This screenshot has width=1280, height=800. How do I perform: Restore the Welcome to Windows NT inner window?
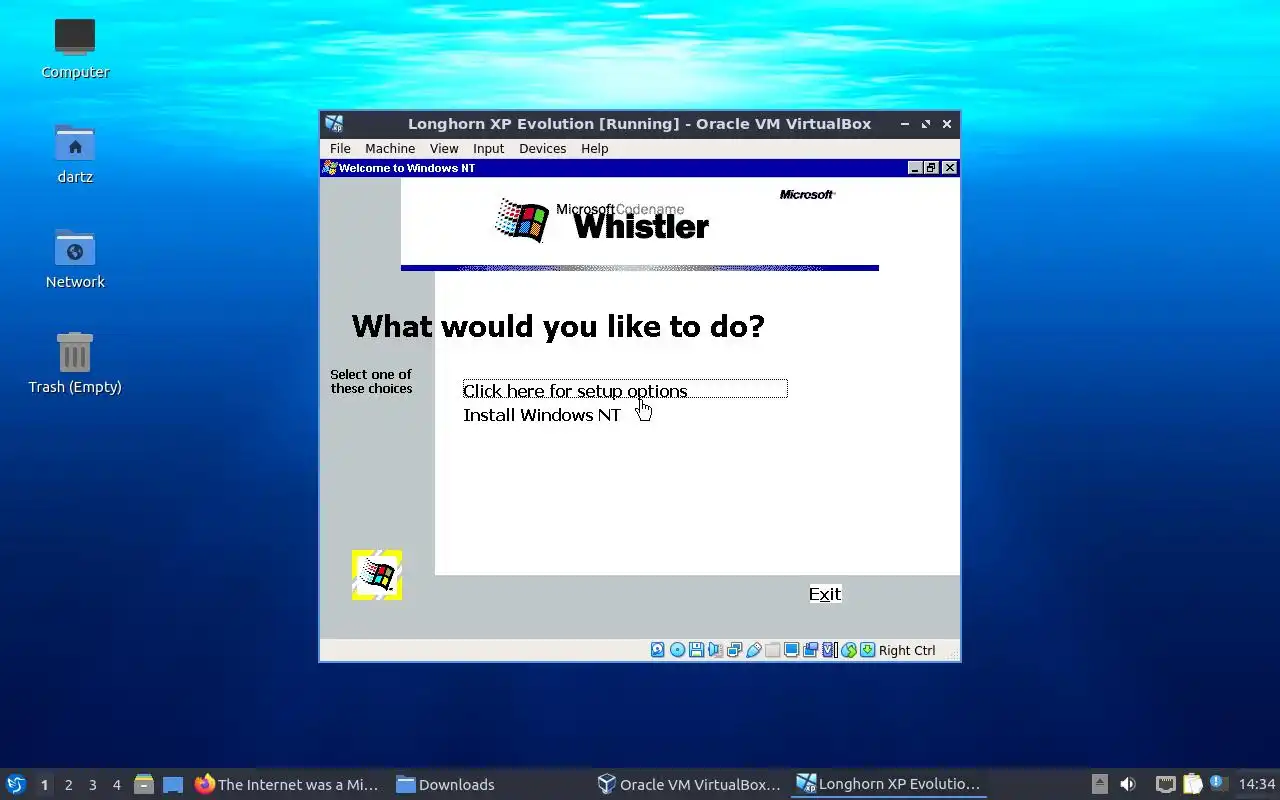point(931,168)
